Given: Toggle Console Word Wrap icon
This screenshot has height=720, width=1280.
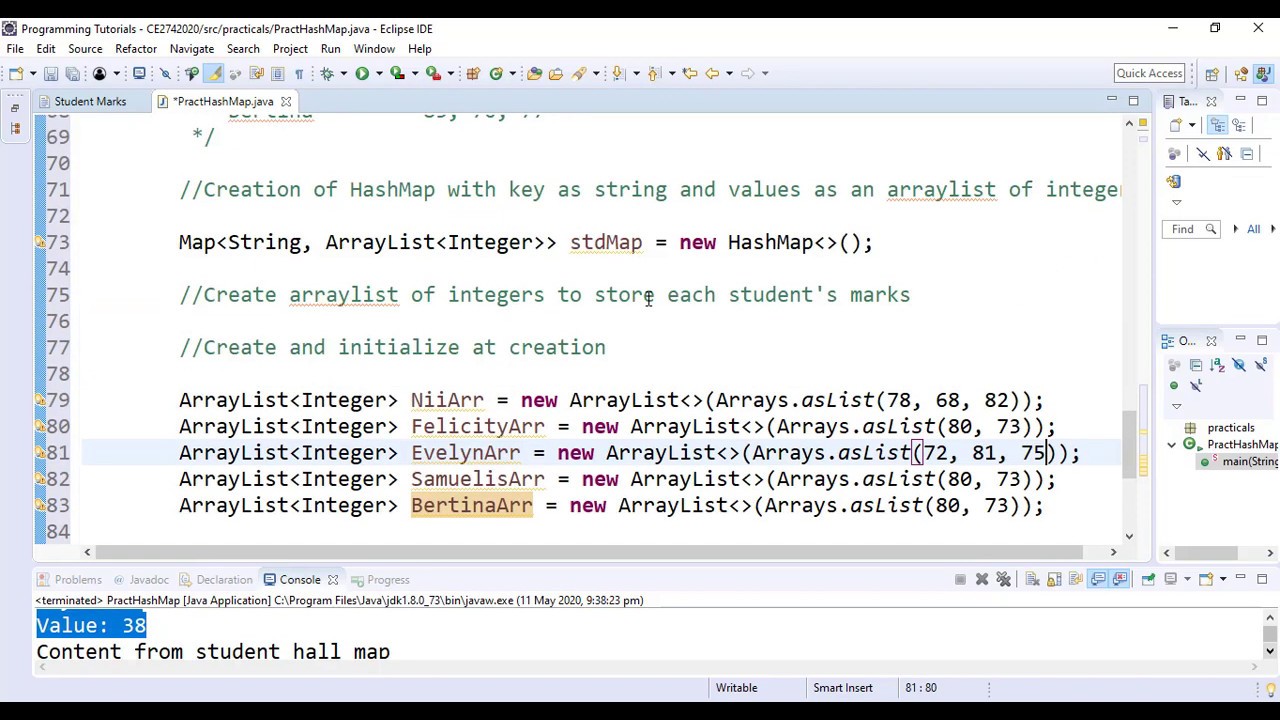Looking at the screenshot, I should coord(1075,579).
